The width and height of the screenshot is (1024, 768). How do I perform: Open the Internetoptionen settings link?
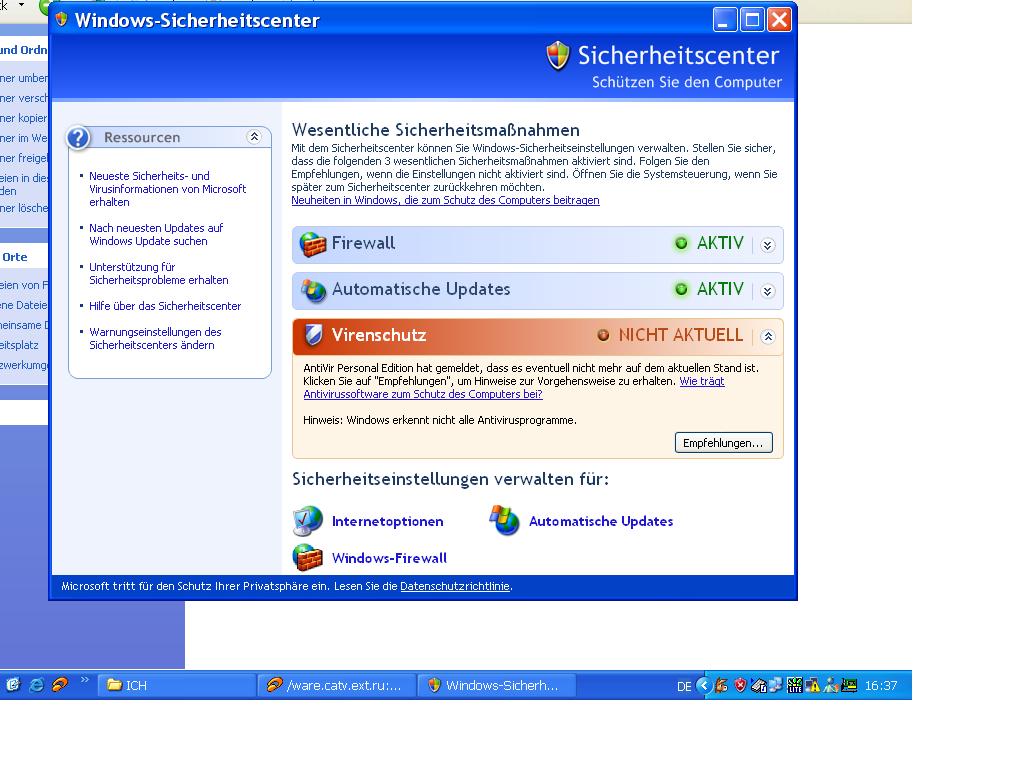[x=388, y=521]
